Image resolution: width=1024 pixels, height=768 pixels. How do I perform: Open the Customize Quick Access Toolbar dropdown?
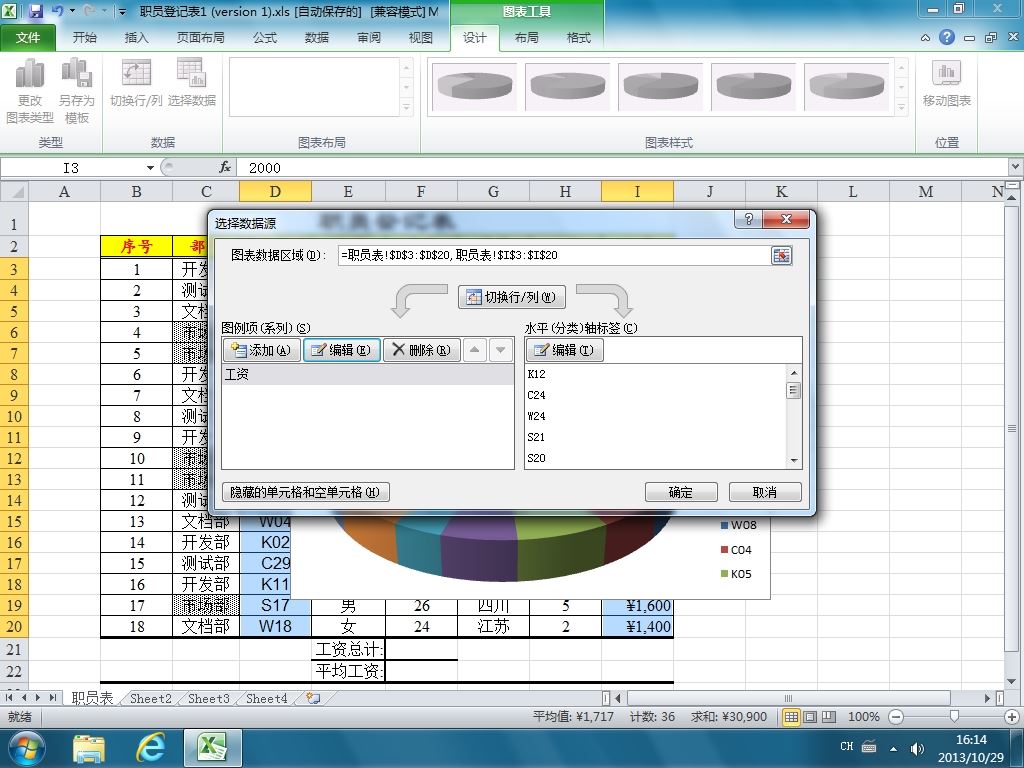coord(122,12)
